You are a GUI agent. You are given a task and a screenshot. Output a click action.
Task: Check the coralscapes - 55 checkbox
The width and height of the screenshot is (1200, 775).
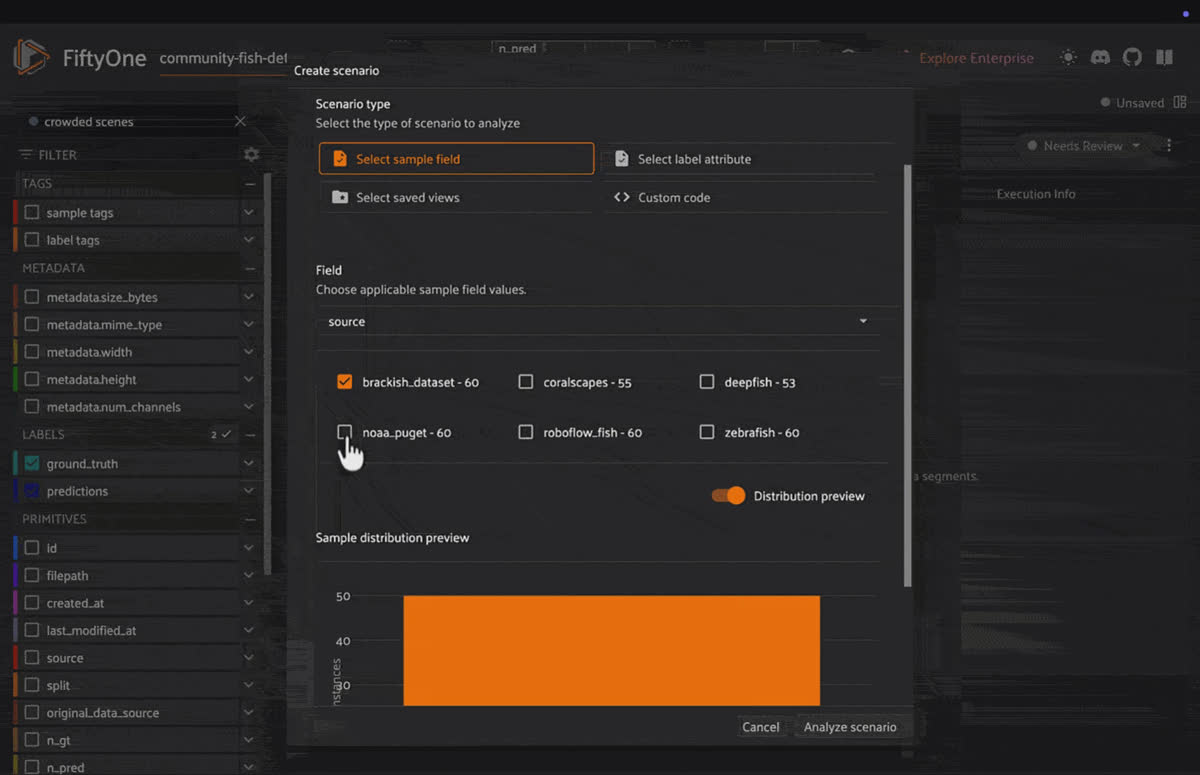(526, 382)
